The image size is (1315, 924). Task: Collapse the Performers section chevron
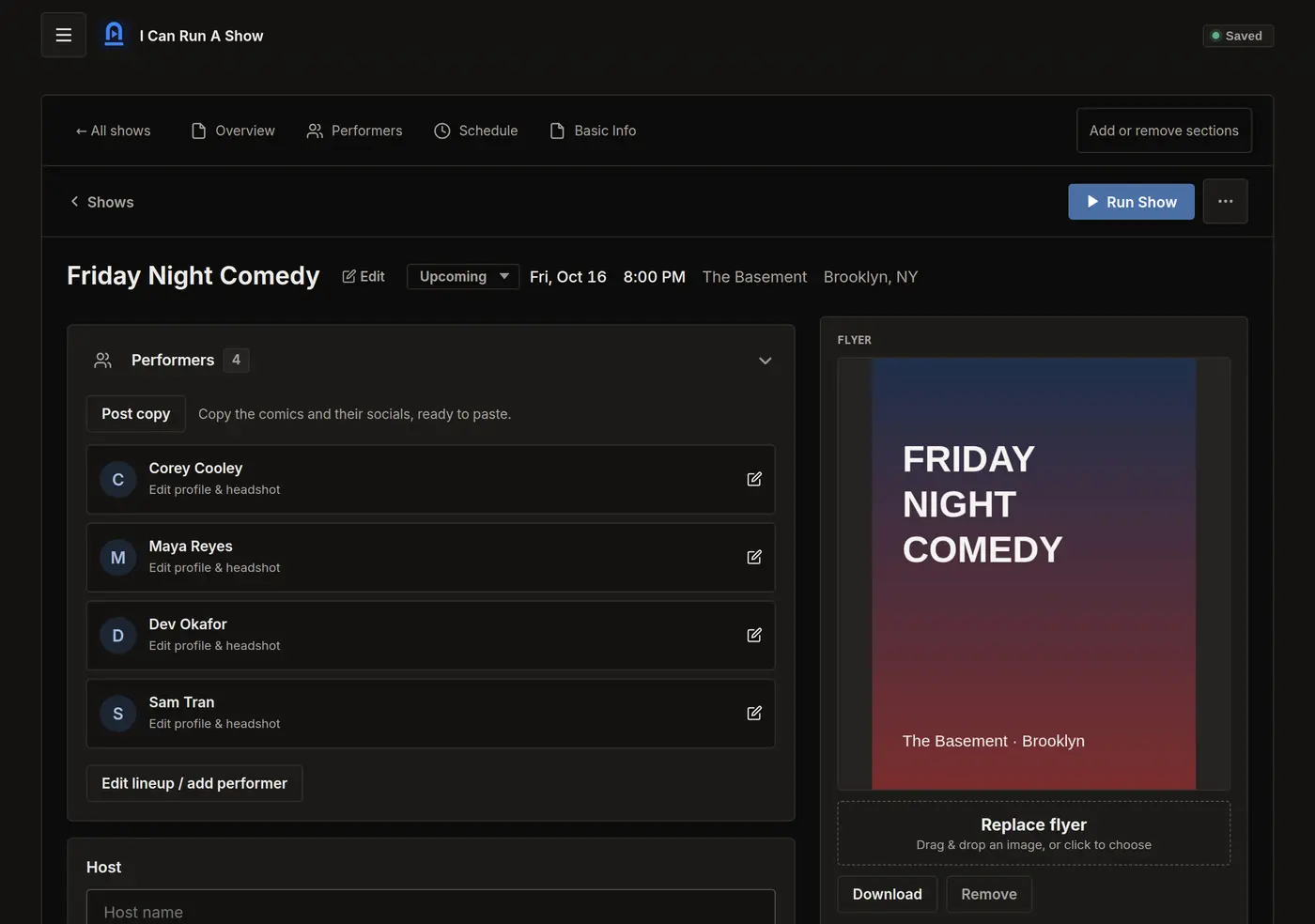(x=766, y=361)
